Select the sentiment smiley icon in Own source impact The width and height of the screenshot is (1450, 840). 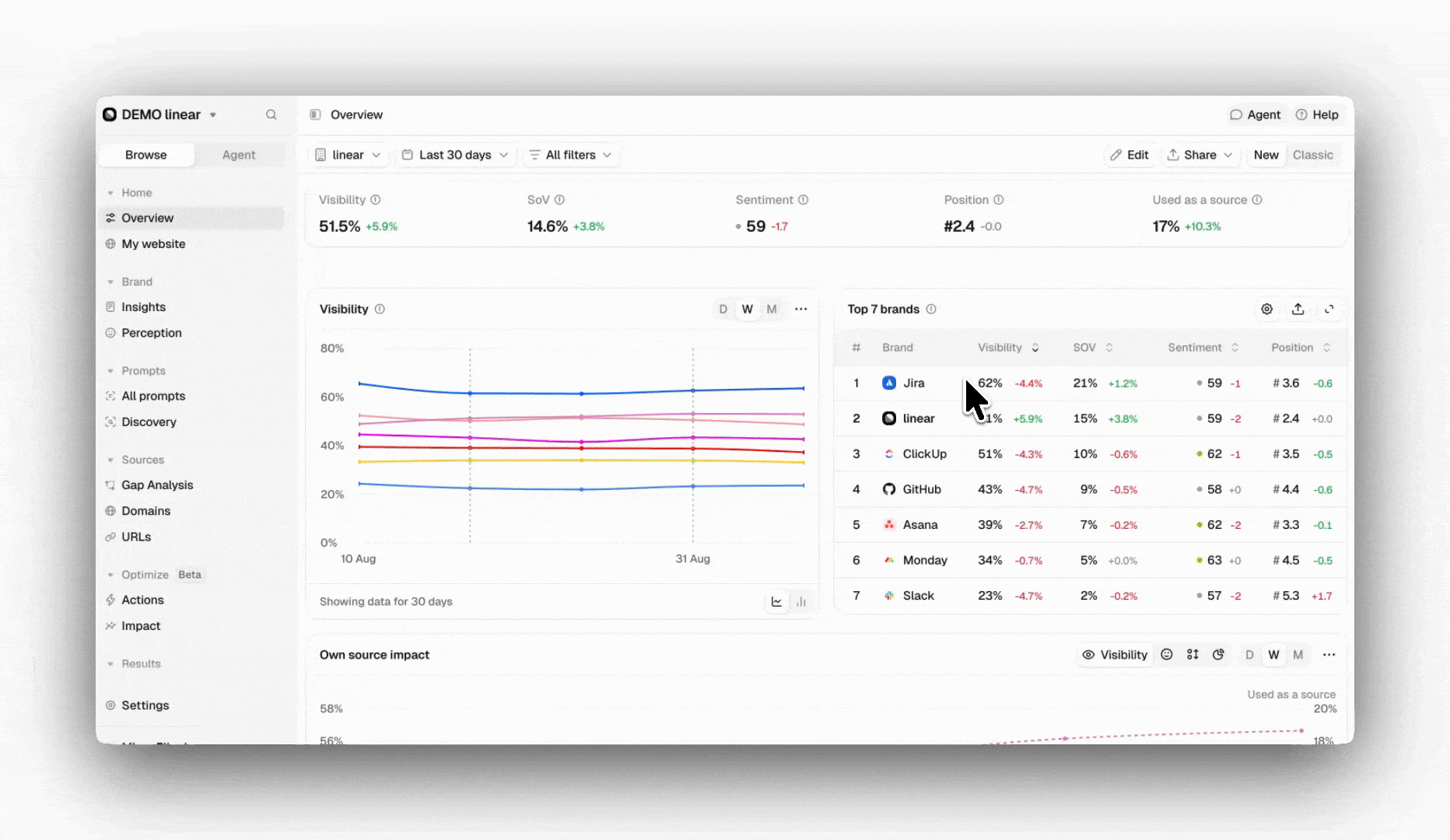[x=1166, y=655]
